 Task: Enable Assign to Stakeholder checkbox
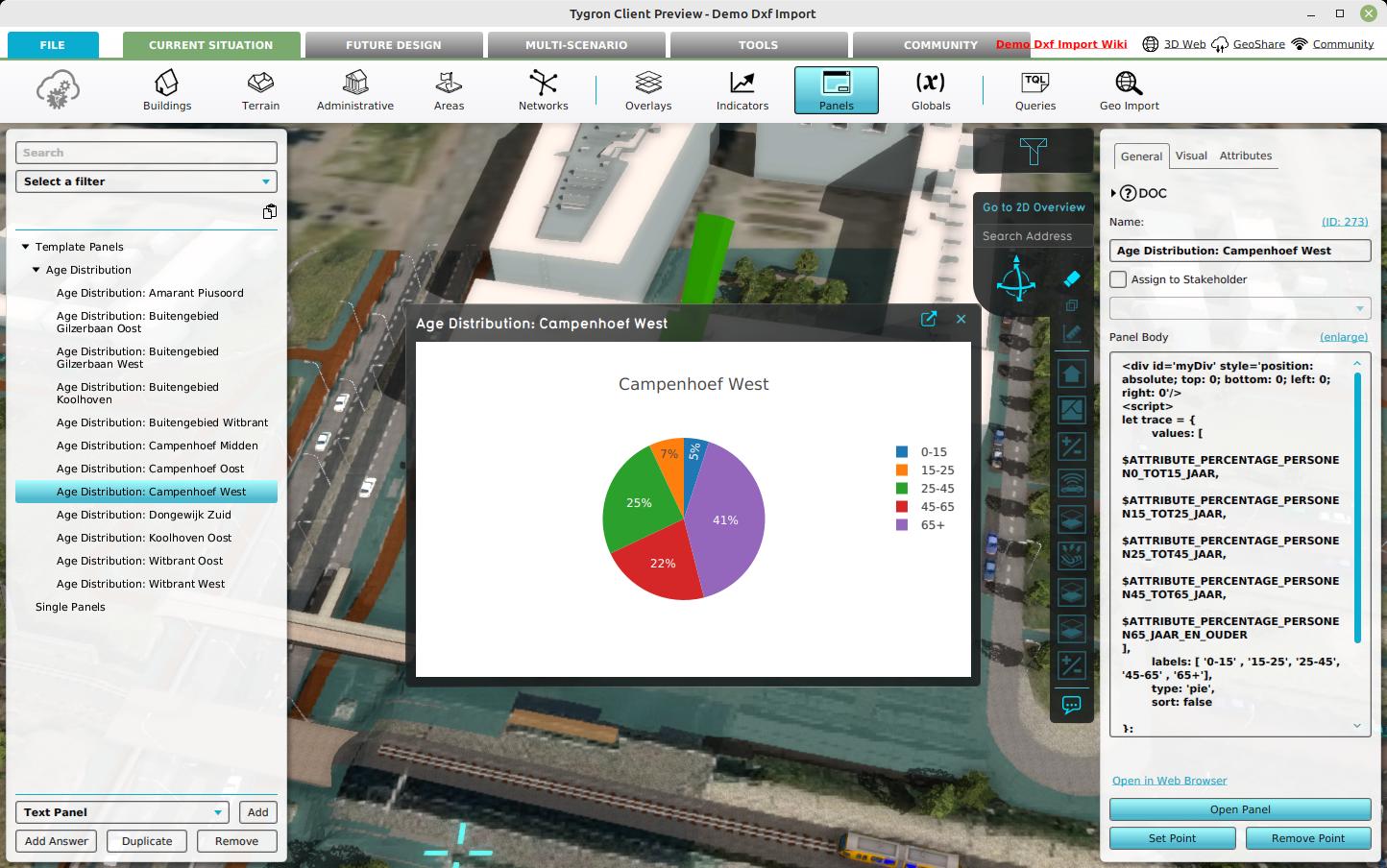(1118, 279)
